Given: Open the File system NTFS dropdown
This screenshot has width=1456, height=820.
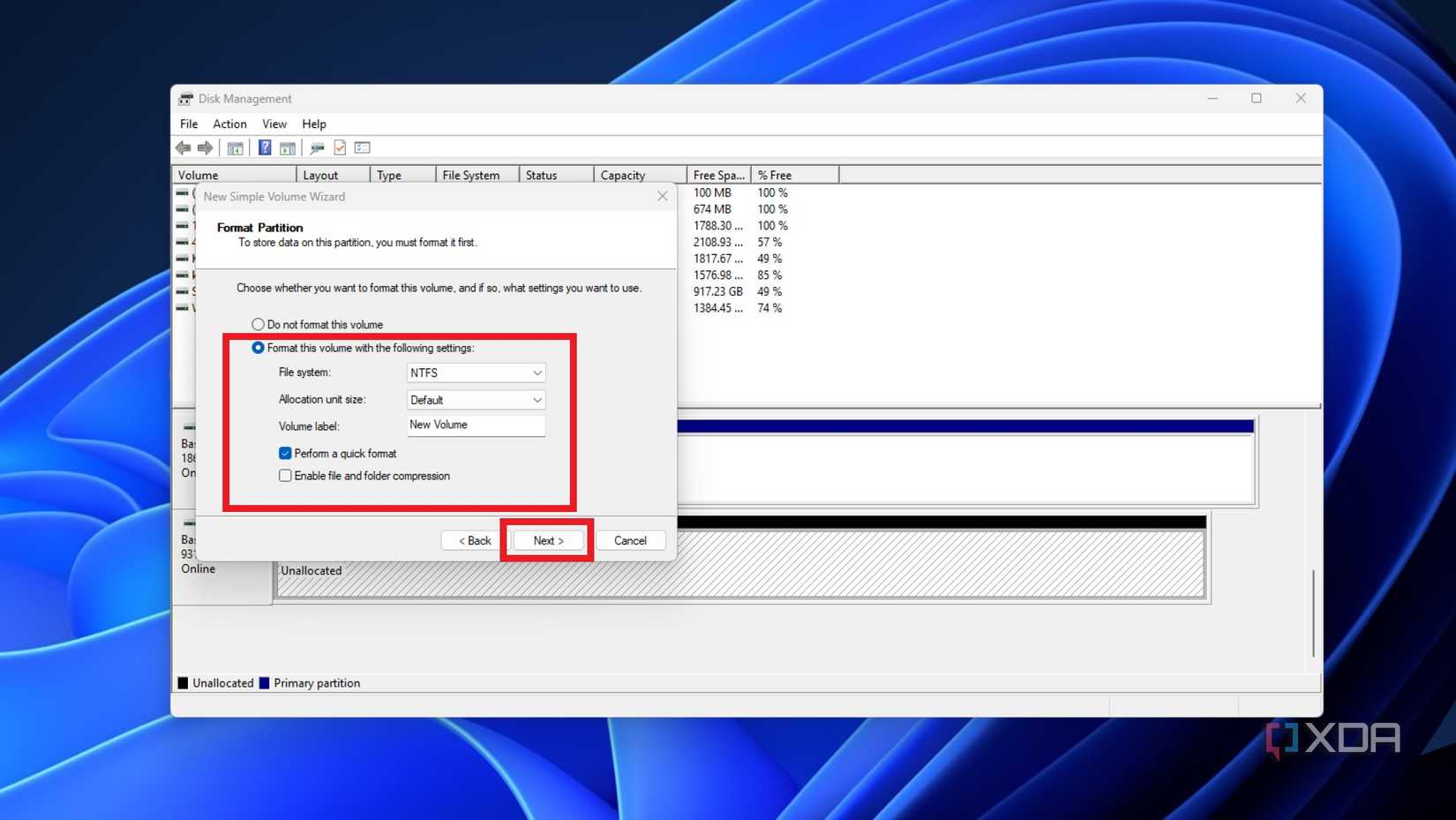Looking at the screenshot, I should click(476, 372).
